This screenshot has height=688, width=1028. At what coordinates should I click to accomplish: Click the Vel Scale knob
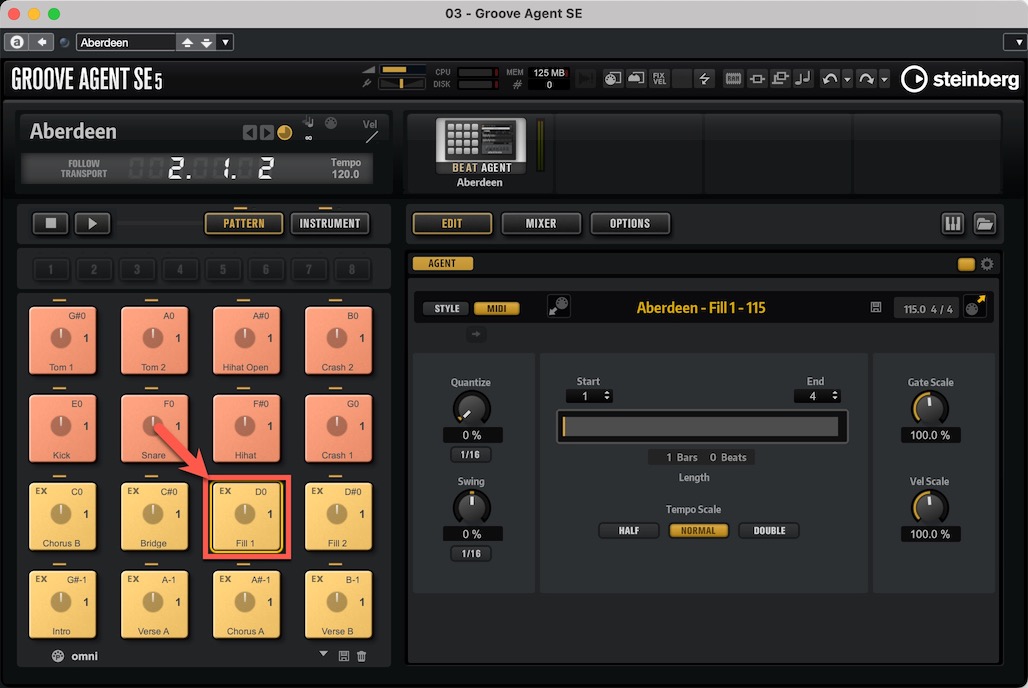click(930, 508)
